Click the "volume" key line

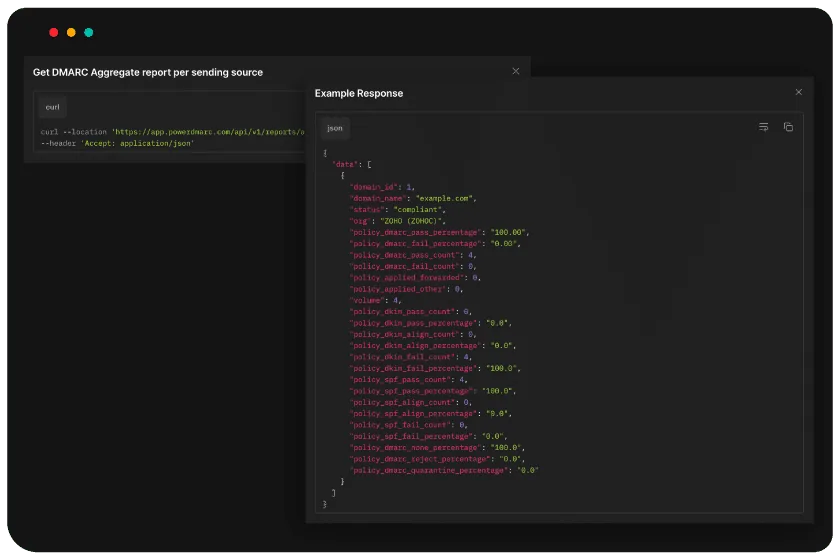[376, 300]
